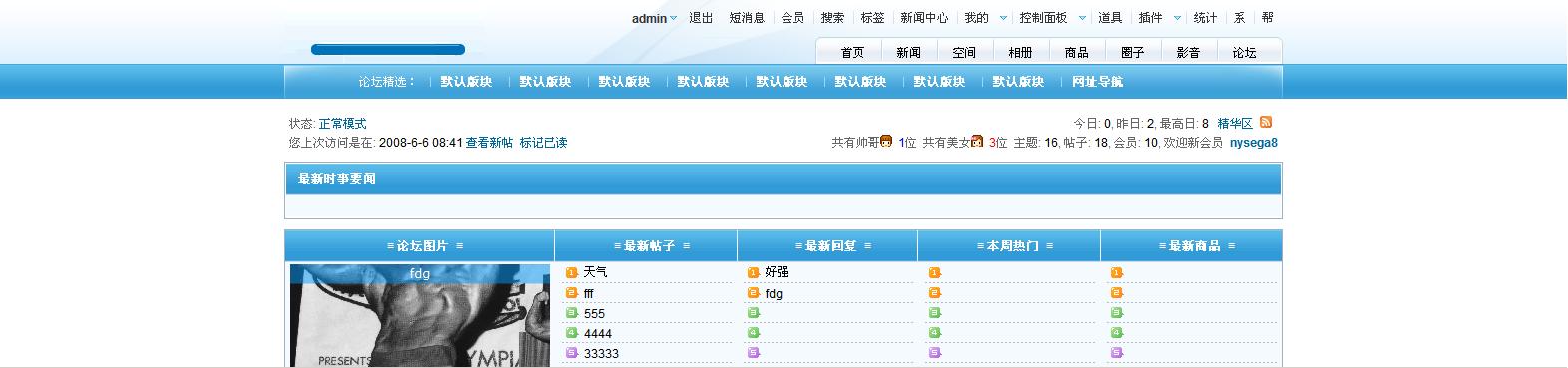Click 查看新帖 to view new posts
Image resolution: width=1568 pixels, height=368 pixels.
pyautogui.click(x=489, y=143)
